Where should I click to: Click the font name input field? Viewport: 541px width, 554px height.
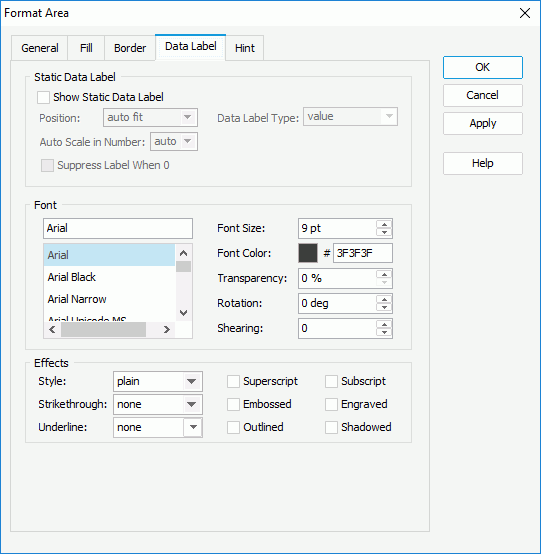pyautogui.click(x=118, y=228)
